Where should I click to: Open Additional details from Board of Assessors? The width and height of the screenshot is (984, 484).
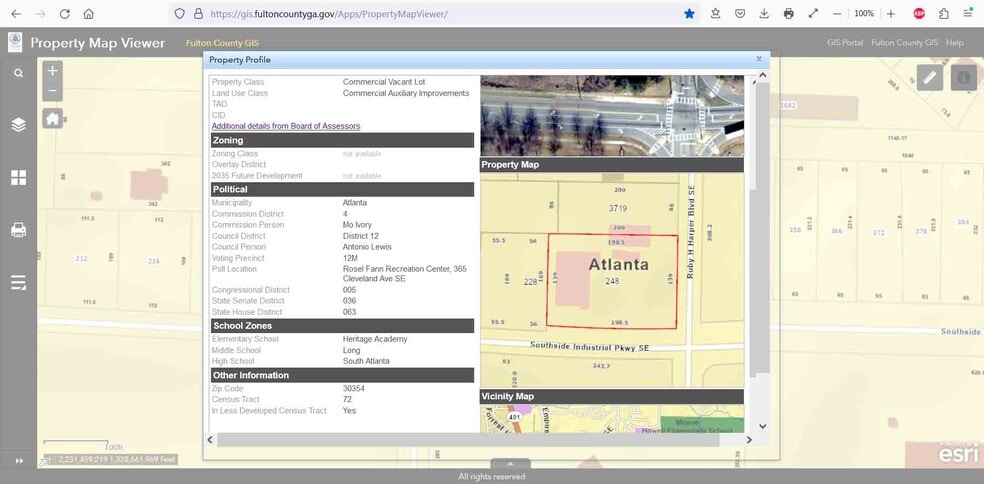tap(285, 126)
